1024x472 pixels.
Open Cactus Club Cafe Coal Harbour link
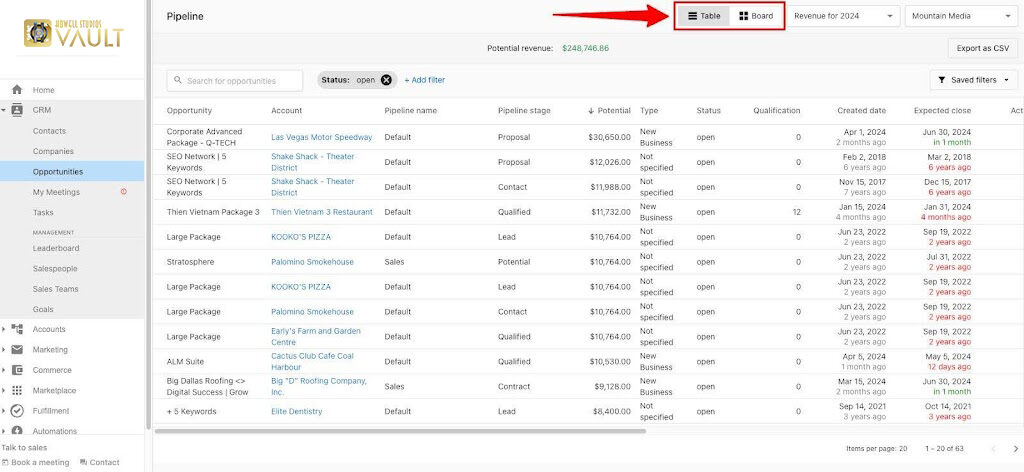pyautogui.click(x=313, y=362)
